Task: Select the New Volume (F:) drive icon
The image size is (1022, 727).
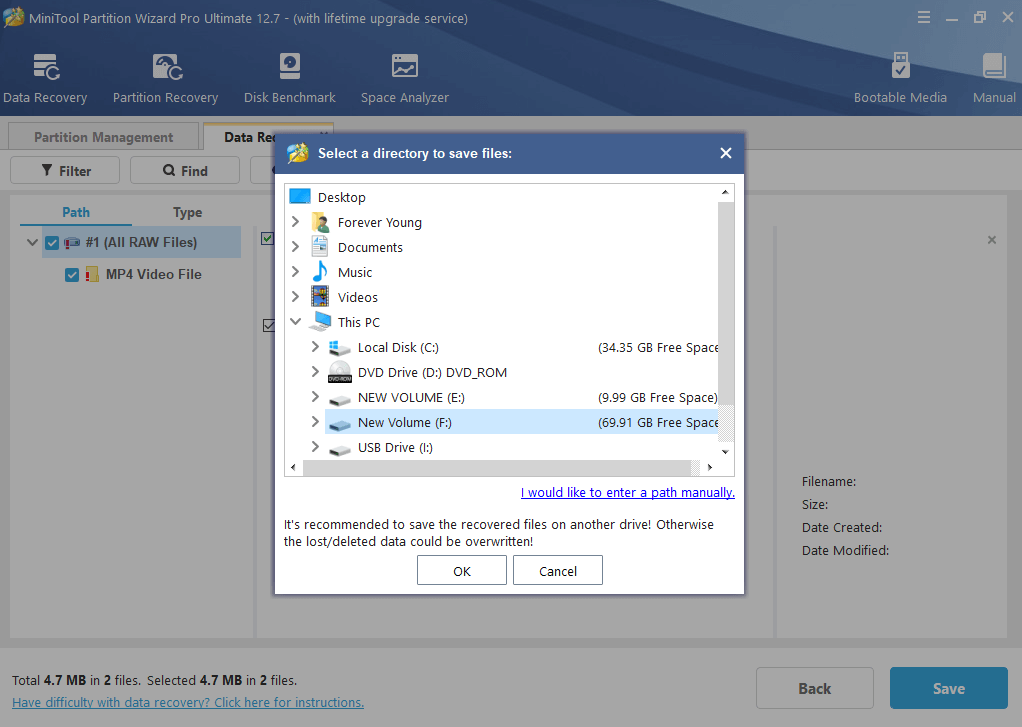Action: click(340, 424)
